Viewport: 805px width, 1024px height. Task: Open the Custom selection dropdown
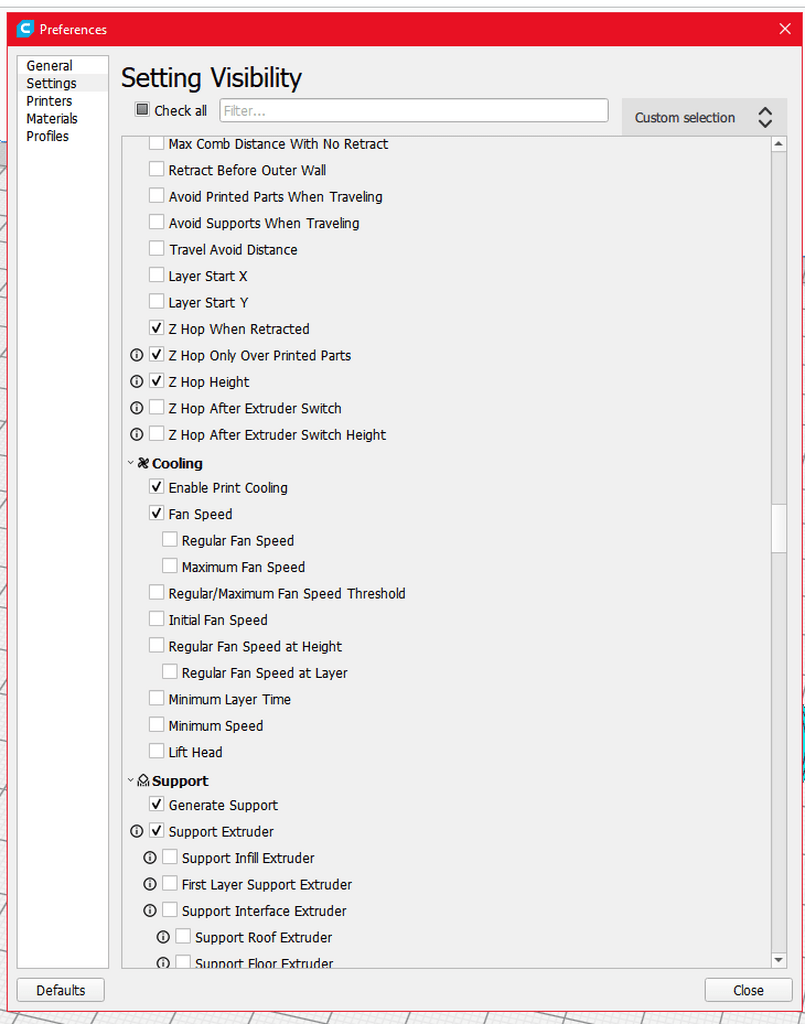(x=704, y=118)
